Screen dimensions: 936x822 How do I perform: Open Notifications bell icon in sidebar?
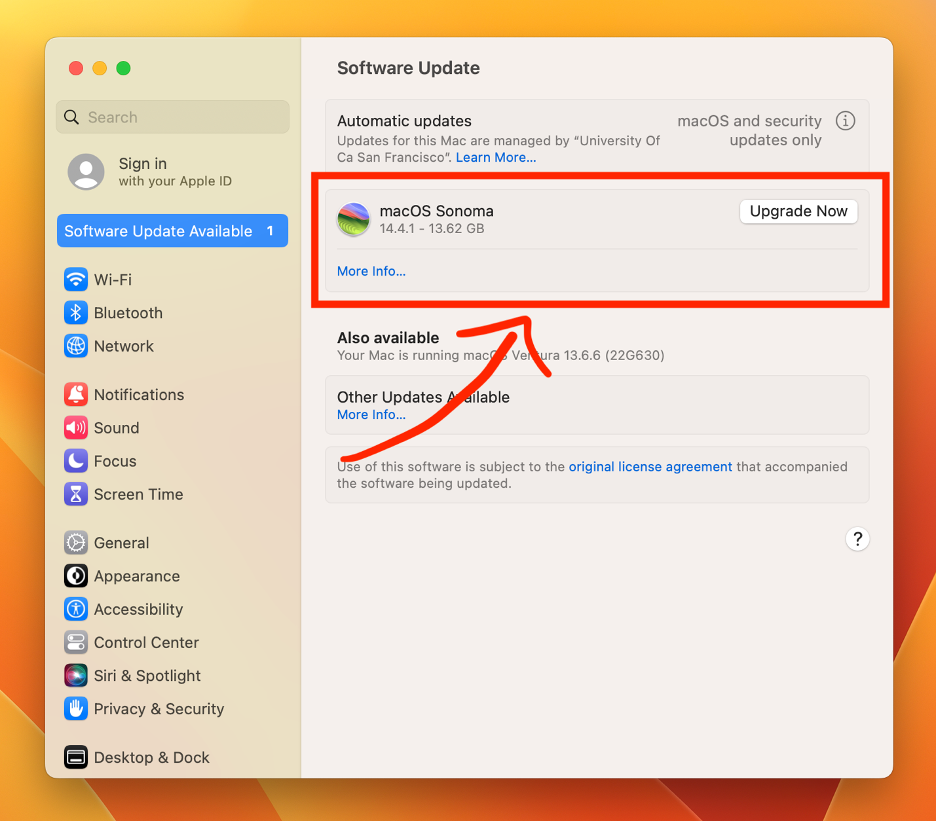(76, 395)
